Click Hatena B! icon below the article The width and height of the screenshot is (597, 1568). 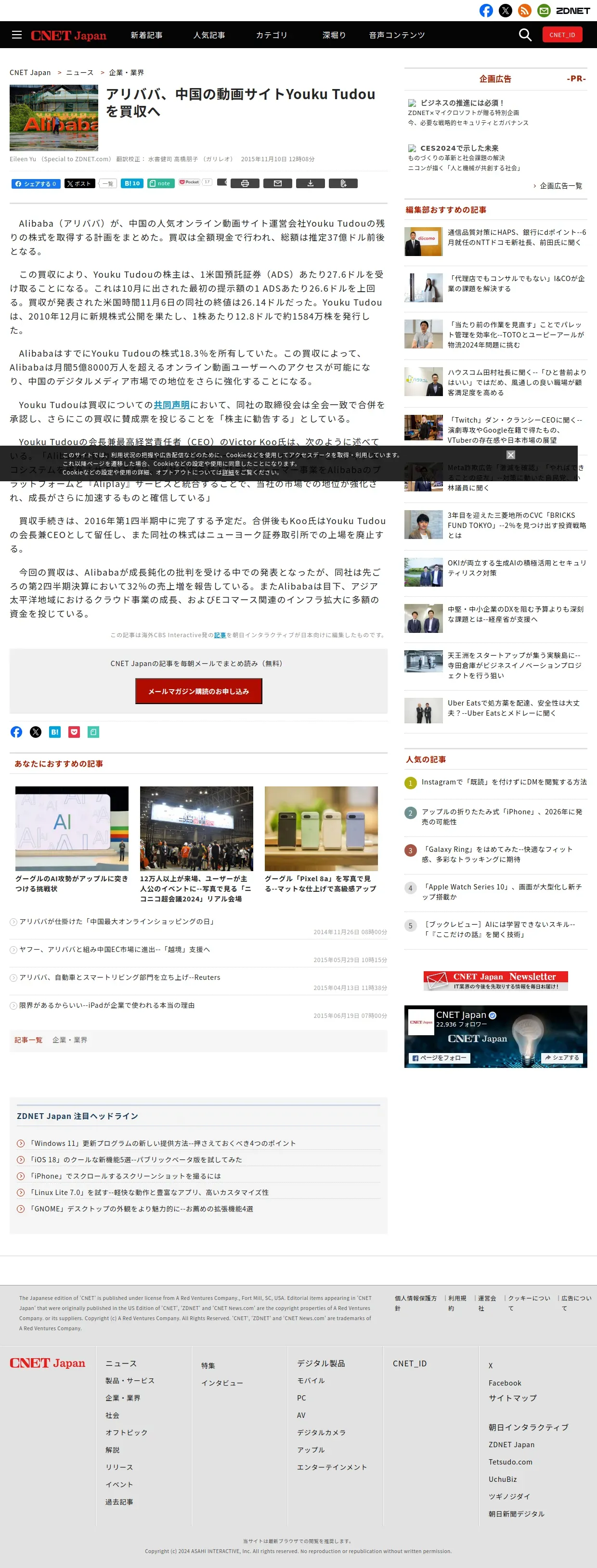55,732
